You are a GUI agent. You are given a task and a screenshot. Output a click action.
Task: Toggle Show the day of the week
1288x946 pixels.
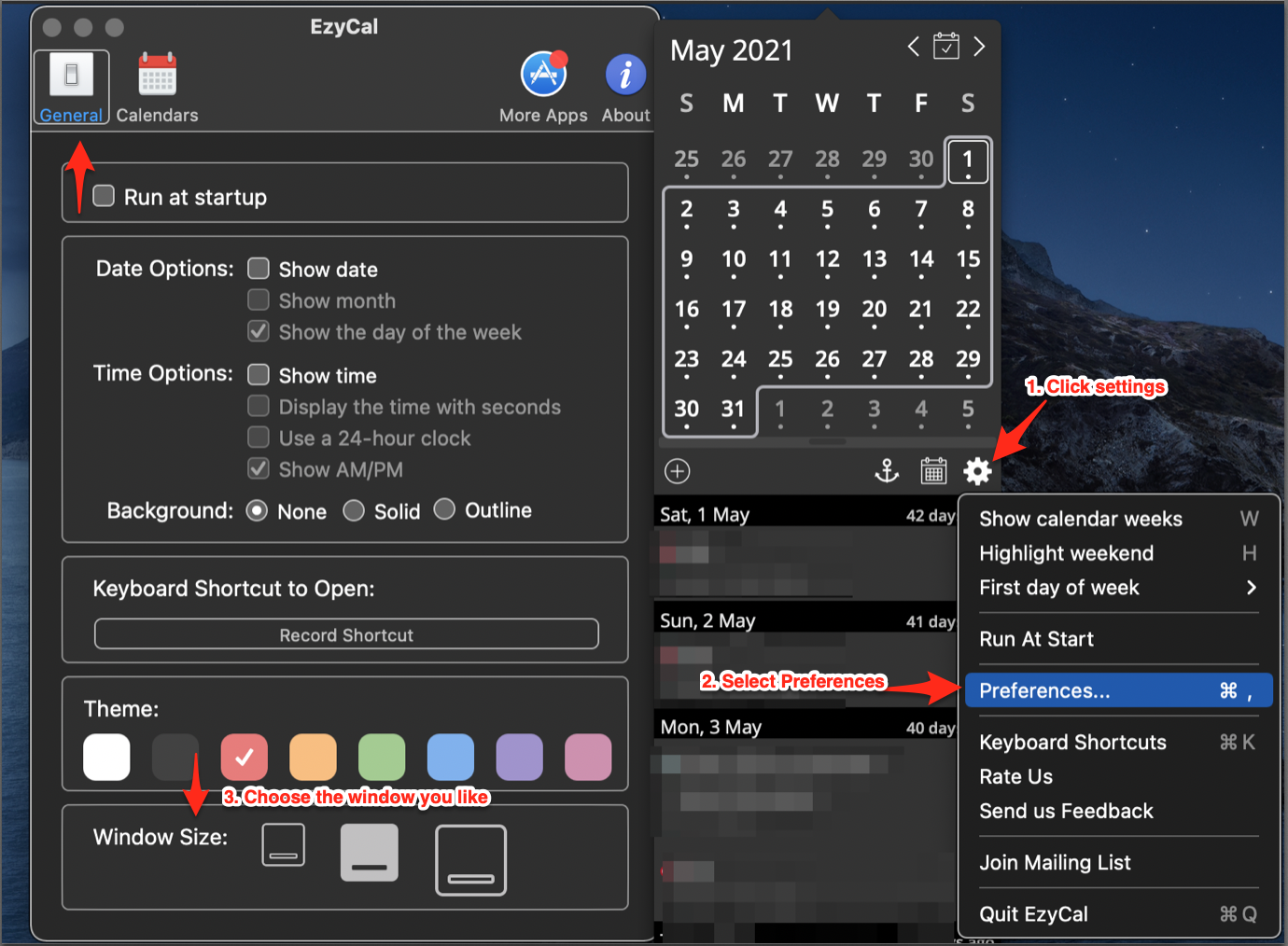click(259, 331)
